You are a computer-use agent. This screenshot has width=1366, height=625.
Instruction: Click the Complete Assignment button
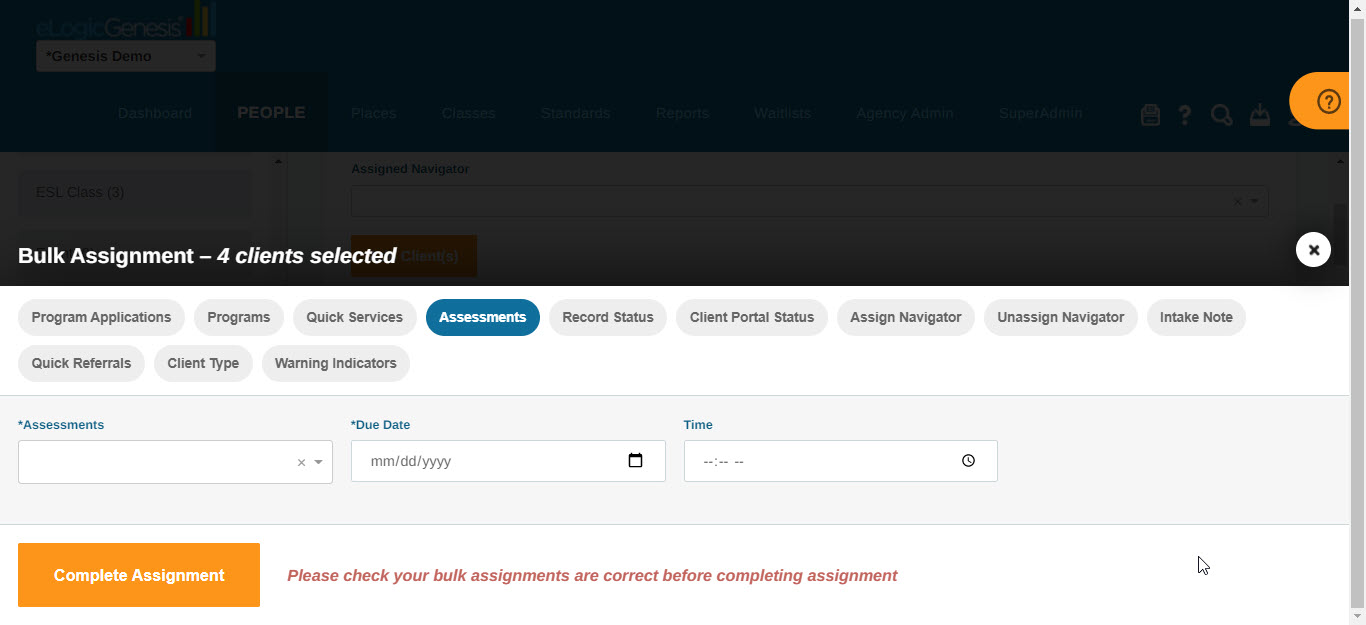pos(139,575)
